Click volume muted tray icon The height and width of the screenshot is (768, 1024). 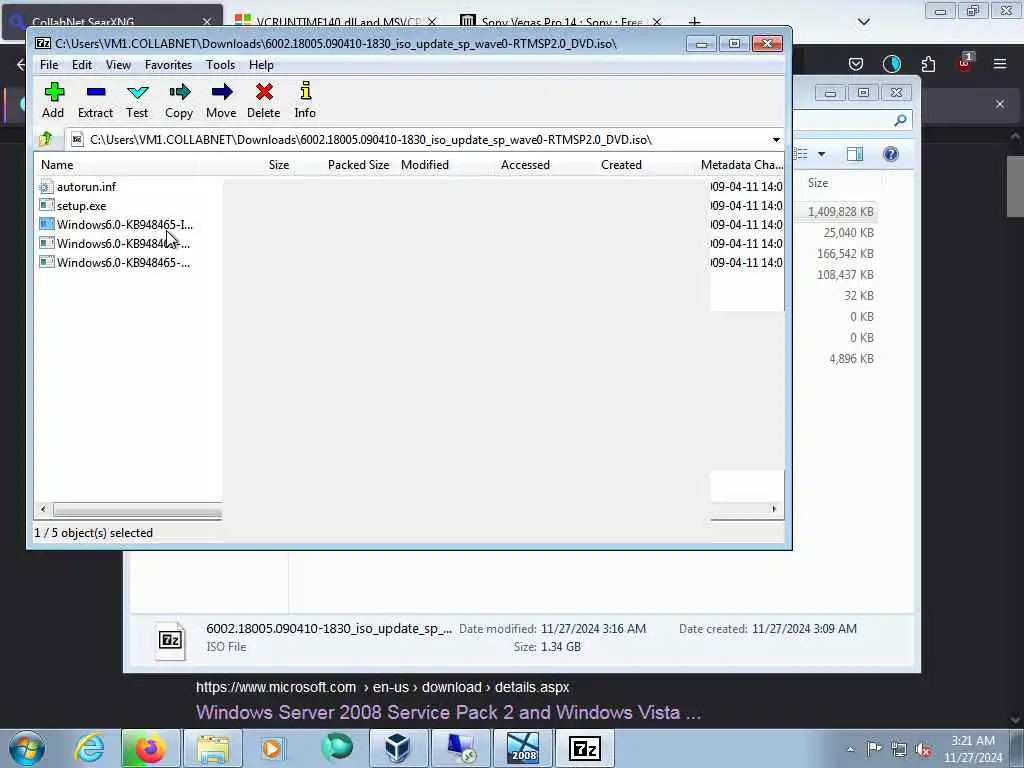[x=923, y=749]
